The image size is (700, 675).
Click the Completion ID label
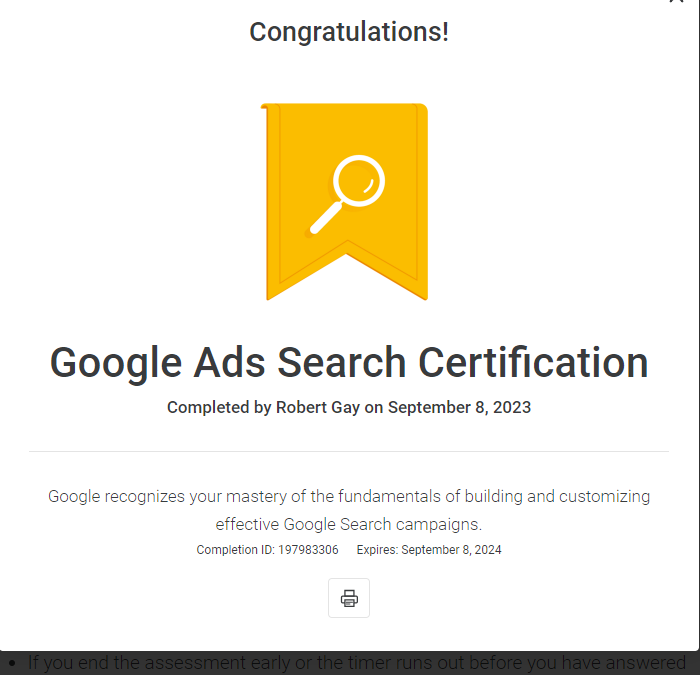pos(236,550)
